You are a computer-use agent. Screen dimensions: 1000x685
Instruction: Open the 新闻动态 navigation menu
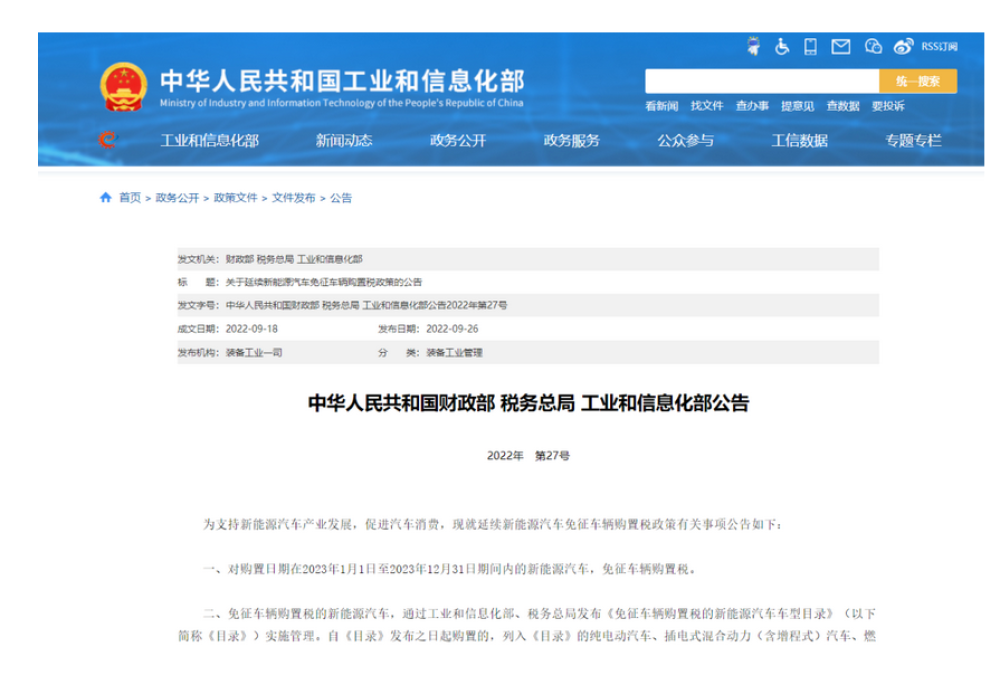point(344,140)
